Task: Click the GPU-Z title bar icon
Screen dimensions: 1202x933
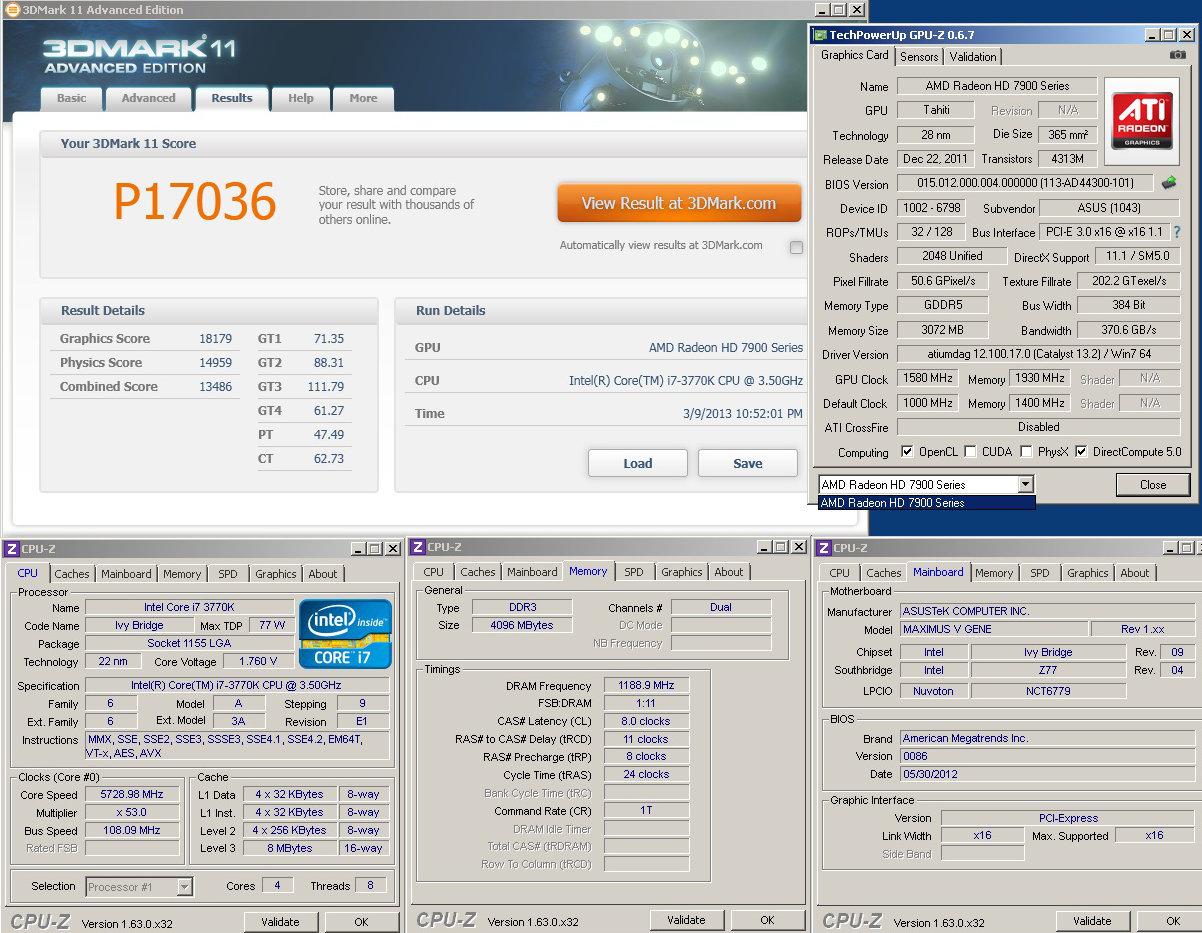Action: [x=820, y=34]
